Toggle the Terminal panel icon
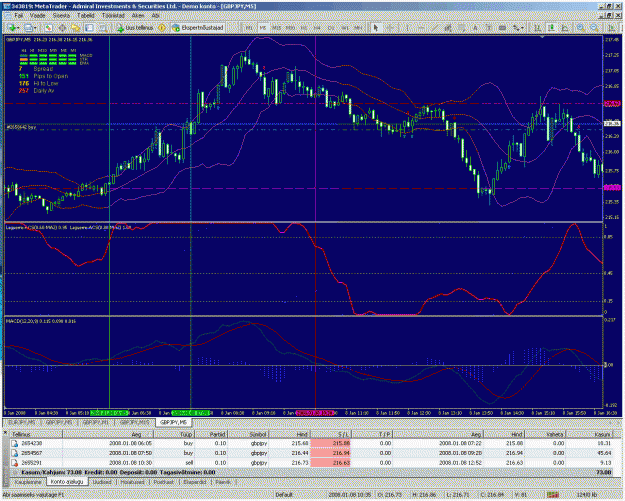The image size is (625, 501). click(89, 28)
